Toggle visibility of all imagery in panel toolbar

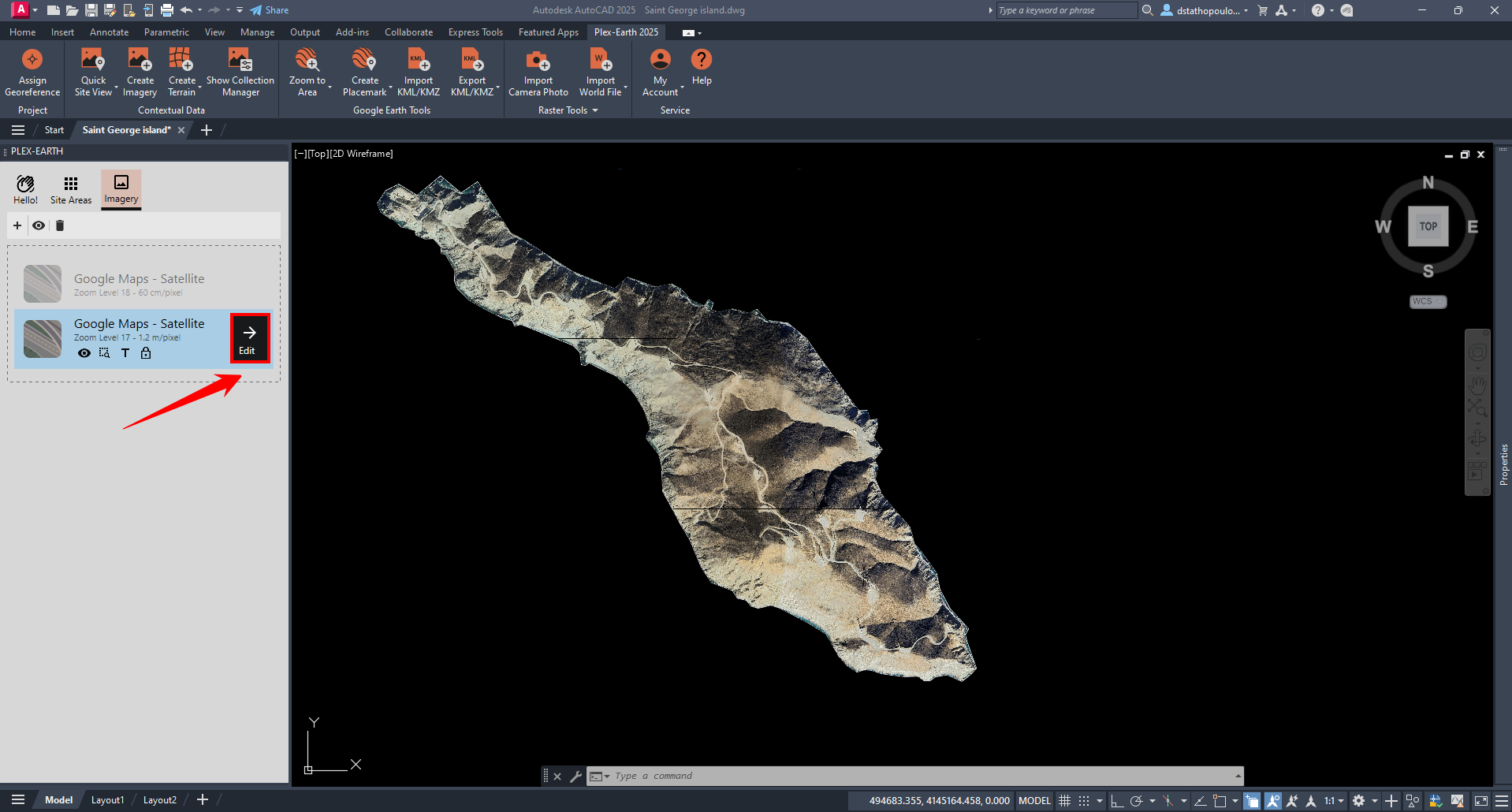(x=39, y=225)
